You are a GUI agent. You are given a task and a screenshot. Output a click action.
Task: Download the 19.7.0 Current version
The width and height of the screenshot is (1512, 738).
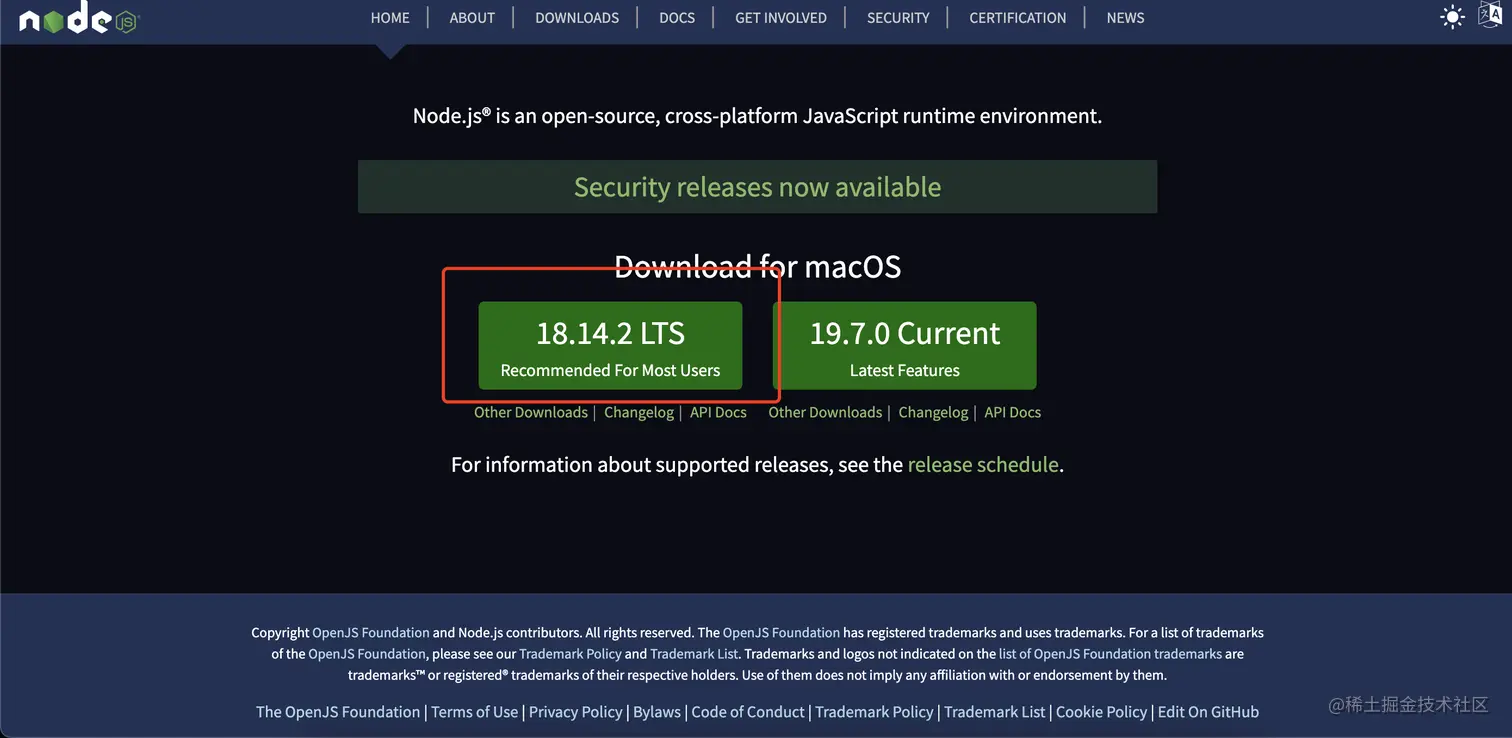906,345
